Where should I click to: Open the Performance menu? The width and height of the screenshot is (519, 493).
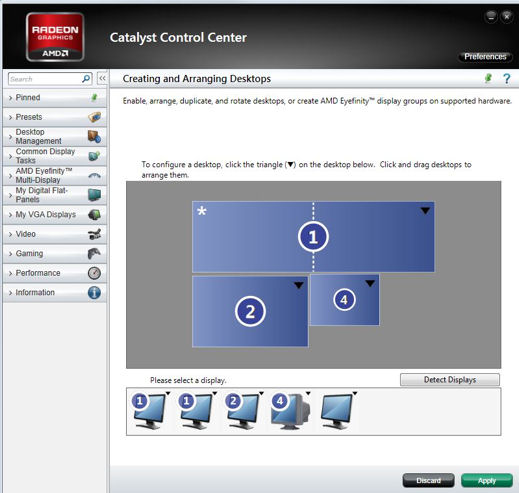[x=55, y=273]
